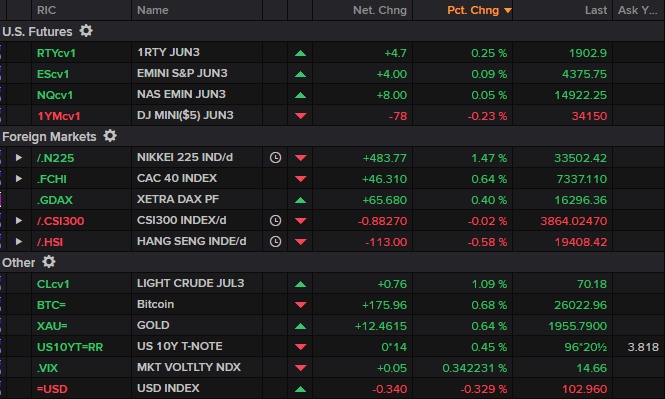Sort by the Name column header
This screenshot has height=399, width=665.
[153, 10]
